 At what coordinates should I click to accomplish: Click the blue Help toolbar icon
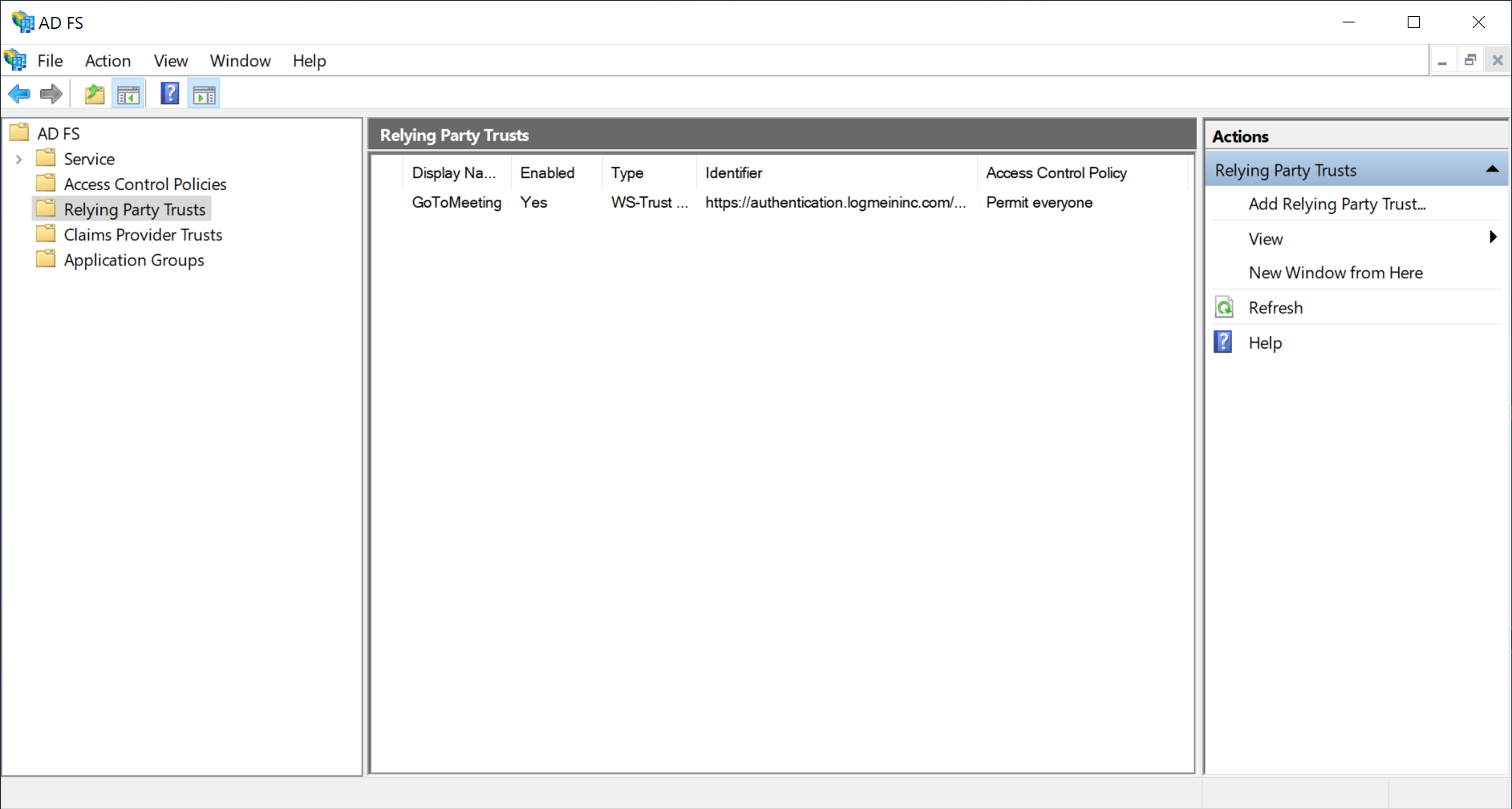169,95
